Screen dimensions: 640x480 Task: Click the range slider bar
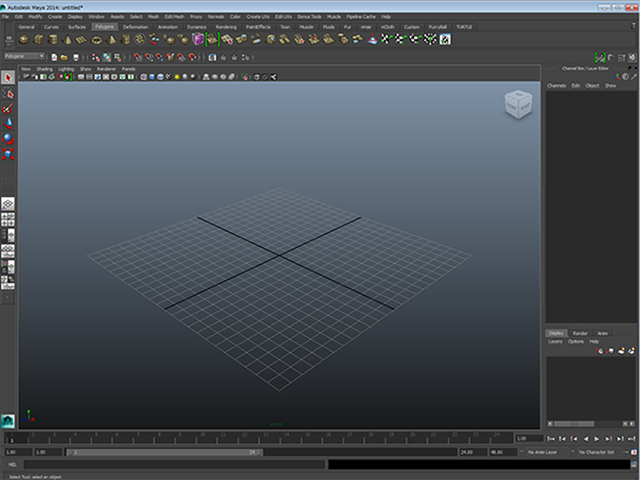(164, 452)
